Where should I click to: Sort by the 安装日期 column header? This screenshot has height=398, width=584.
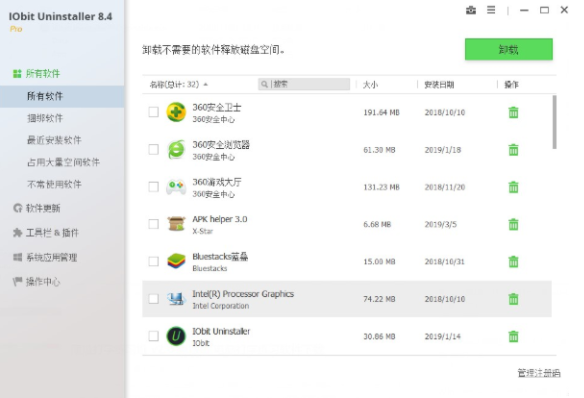click(x=439, y=85)
